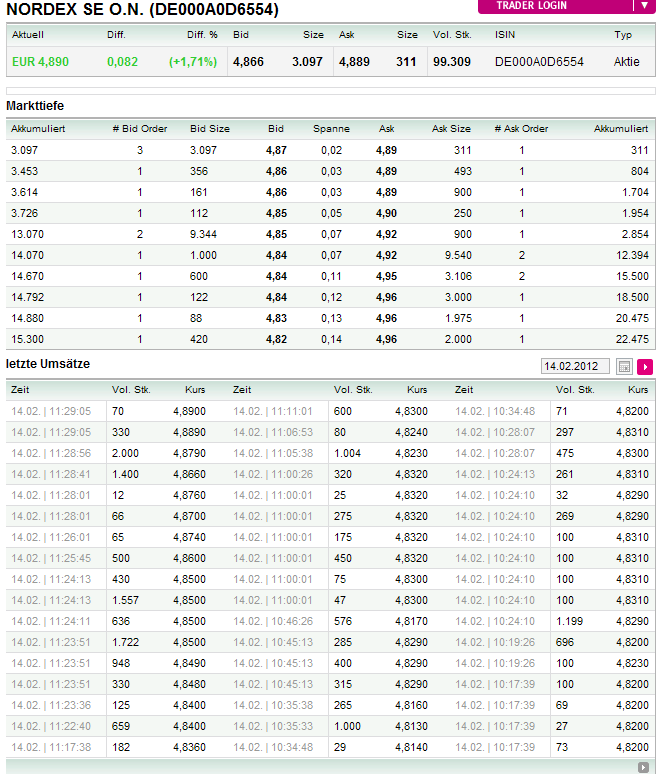Click the trade price 4,8130
The width and height of the screenshot is (659, 774).
tap(411, 727)
